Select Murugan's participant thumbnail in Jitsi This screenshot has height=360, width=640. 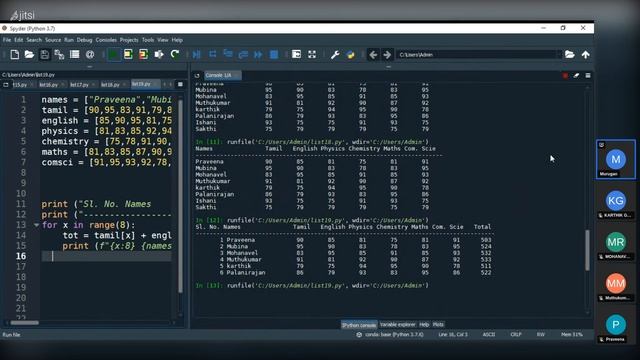(x=616, y=159)
